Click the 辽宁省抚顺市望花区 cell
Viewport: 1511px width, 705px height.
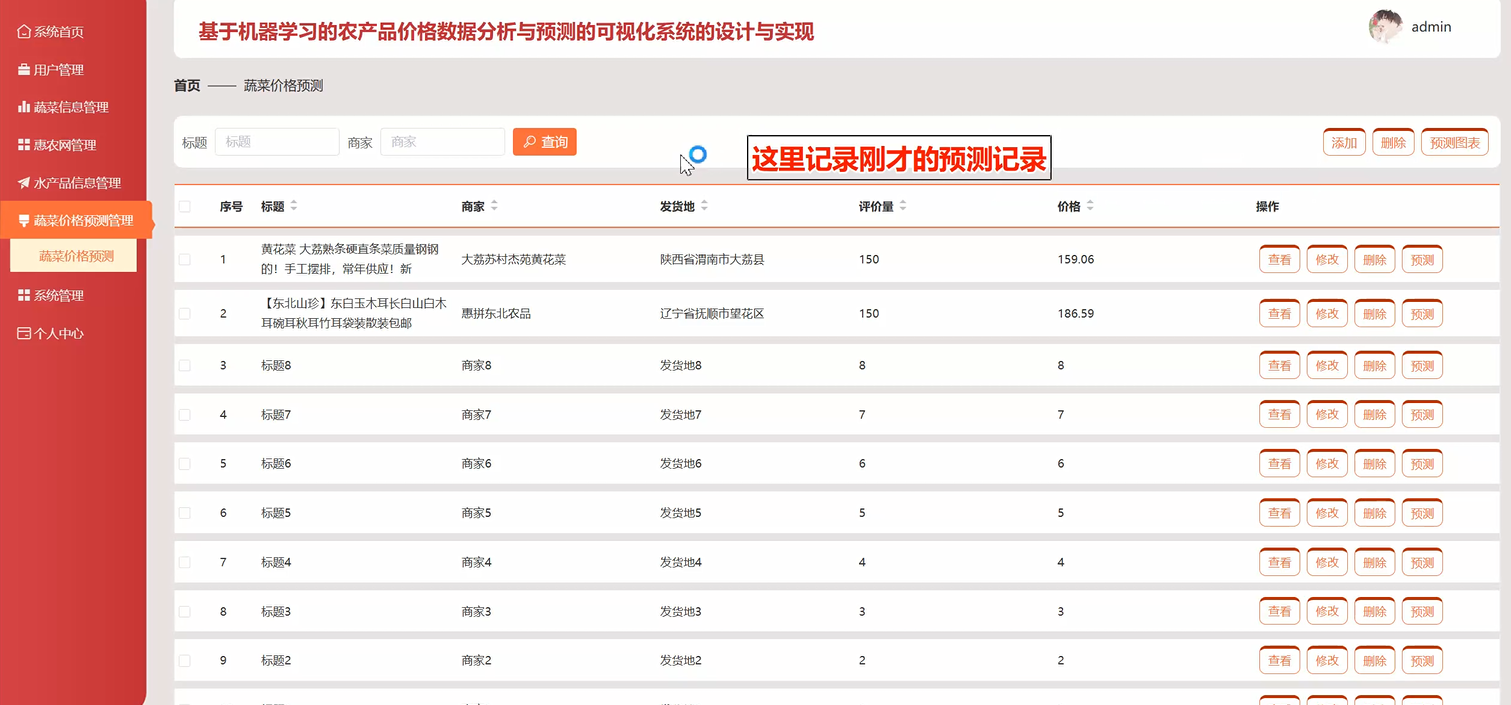(712, 313)
